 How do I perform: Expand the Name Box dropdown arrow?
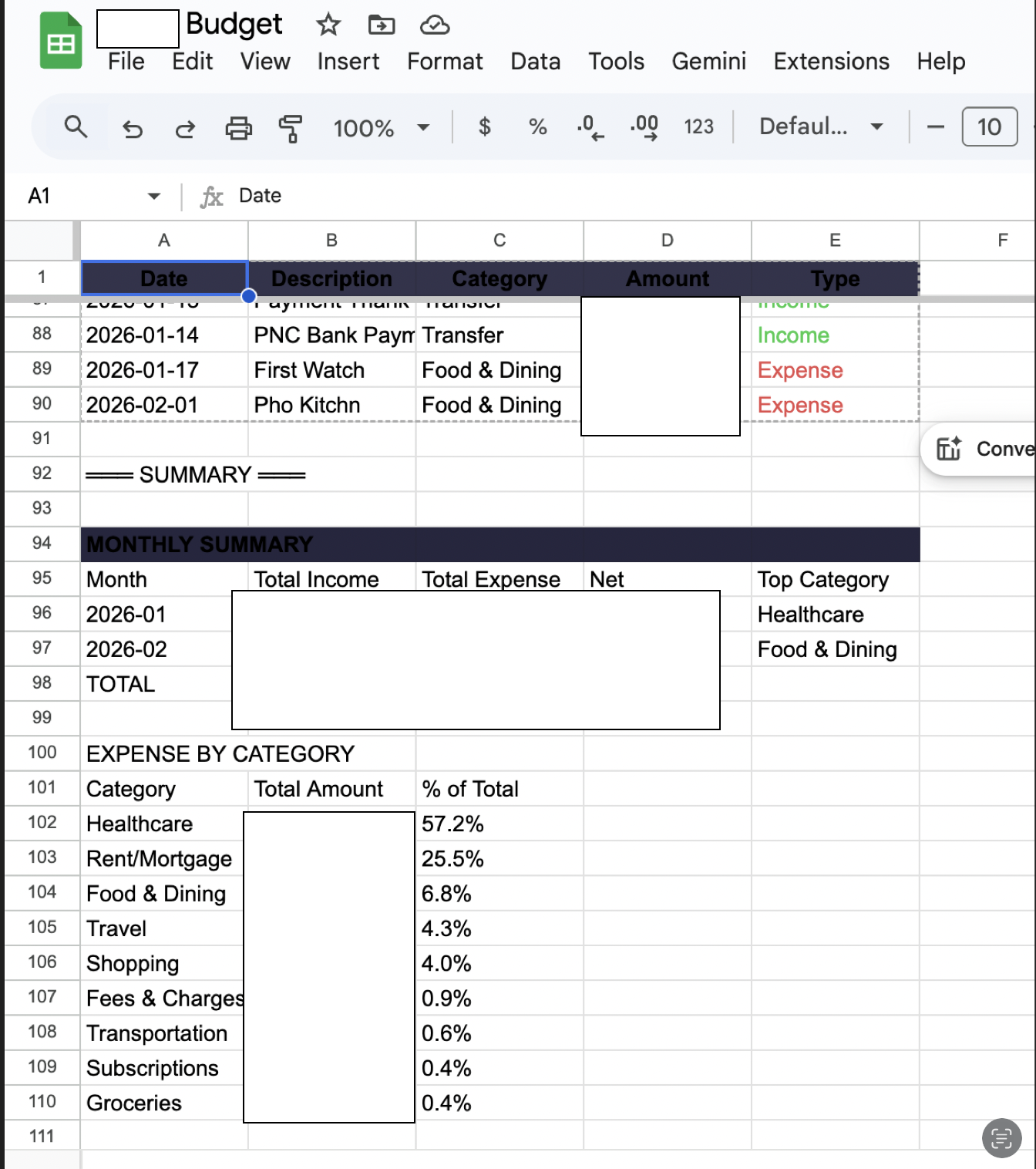[x=154, y=196]
